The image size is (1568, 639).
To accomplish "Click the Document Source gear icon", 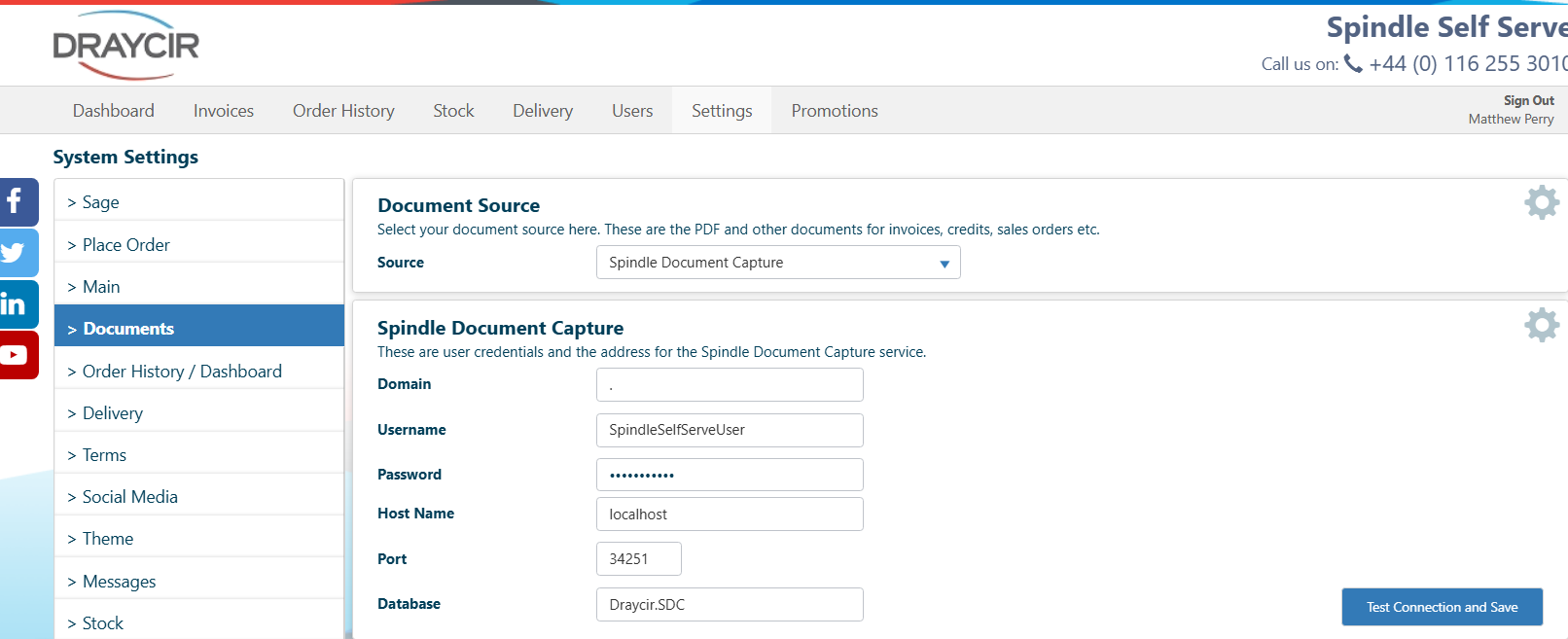I will pyautogui.click(x=1542, y=202).
